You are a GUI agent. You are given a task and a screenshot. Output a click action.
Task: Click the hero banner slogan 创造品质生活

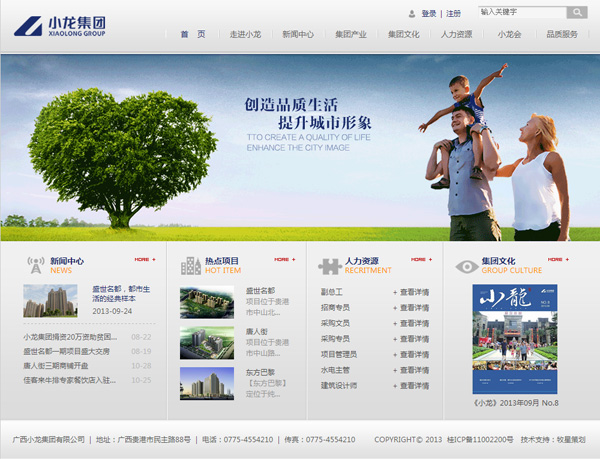[x=291, y=104]
